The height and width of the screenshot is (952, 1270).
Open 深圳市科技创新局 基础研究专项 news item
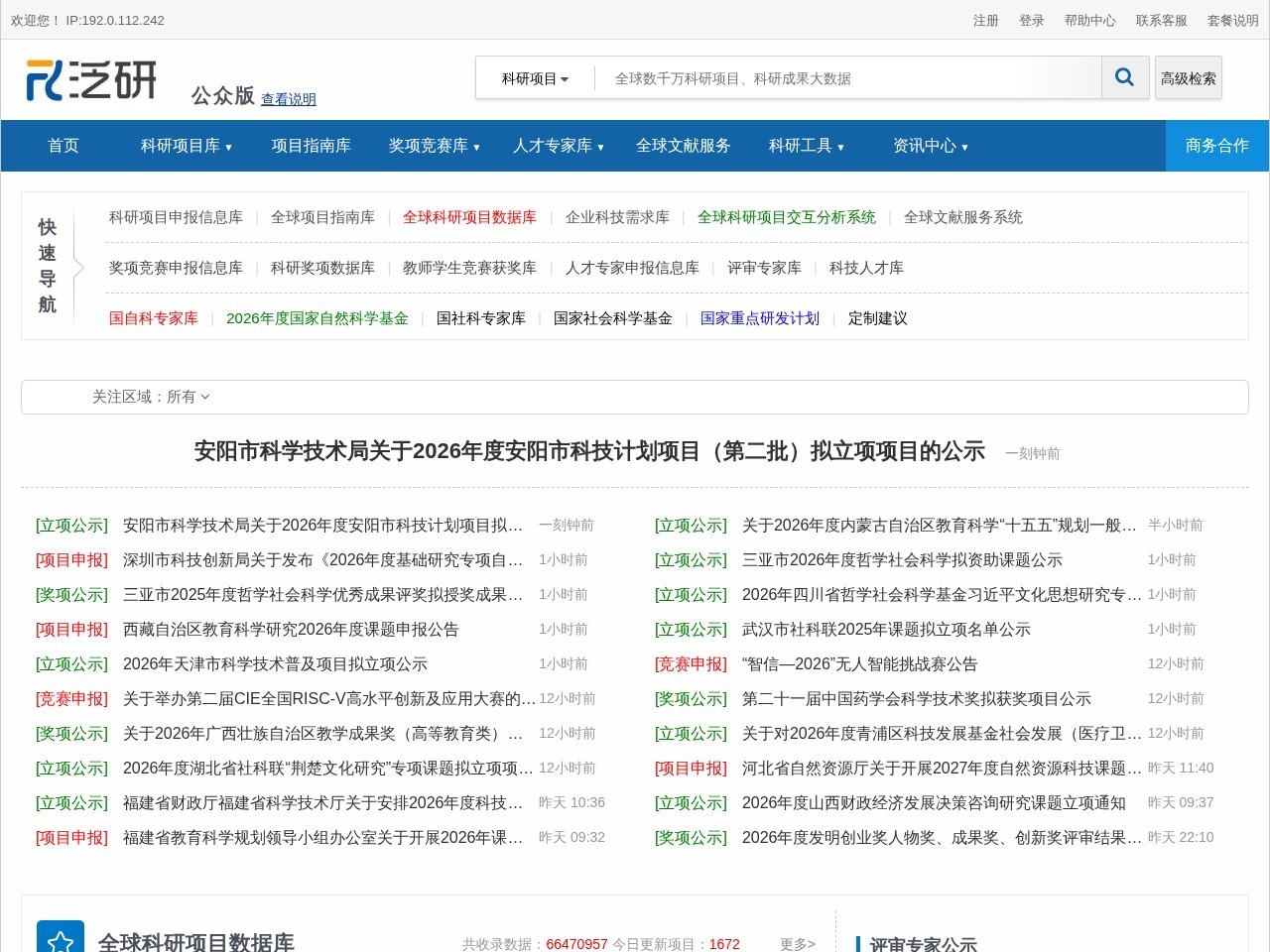[x=322, y=560]
